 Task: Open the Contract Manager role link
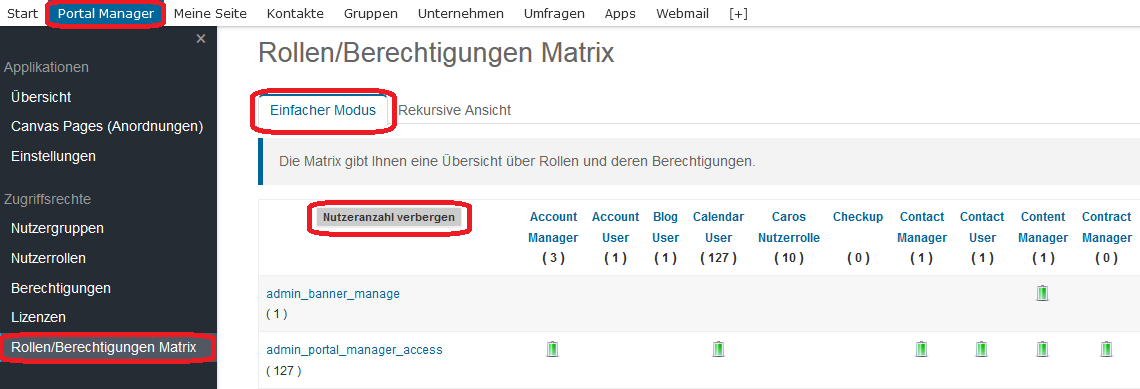coord(1107,227)
